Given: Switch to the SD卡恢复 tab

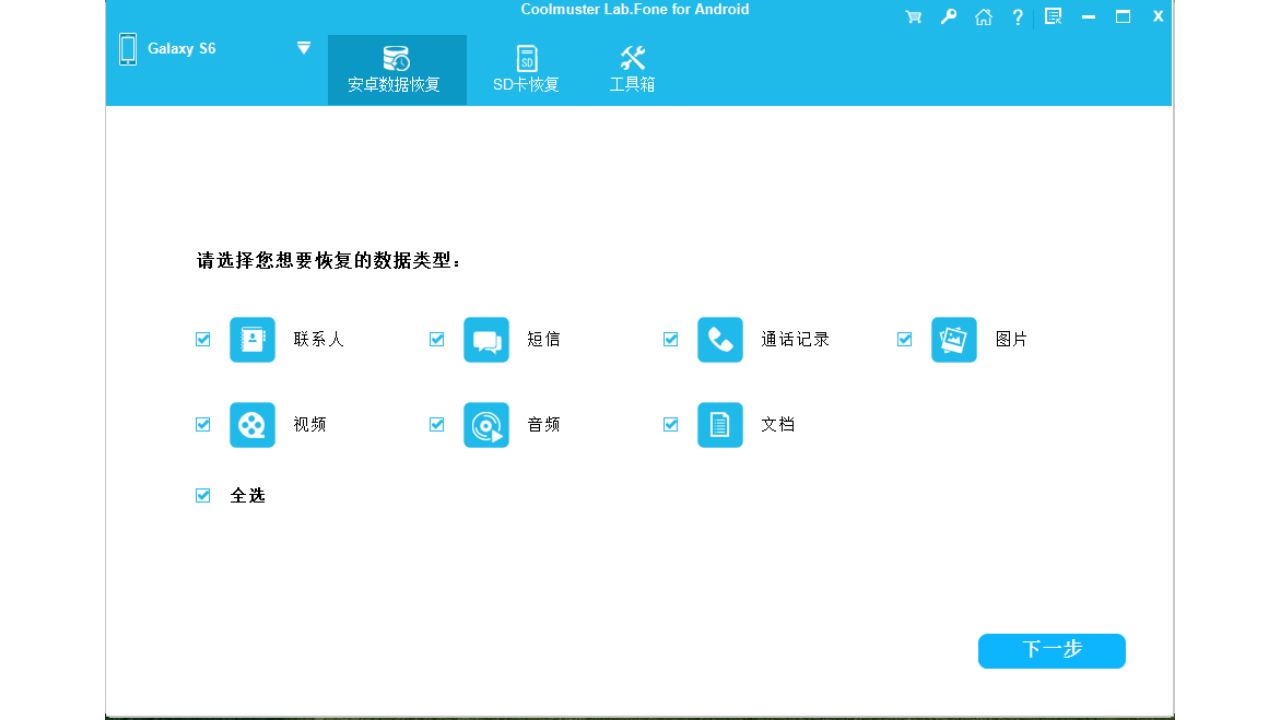Looking at the screenshot, I should pos(526,69).
